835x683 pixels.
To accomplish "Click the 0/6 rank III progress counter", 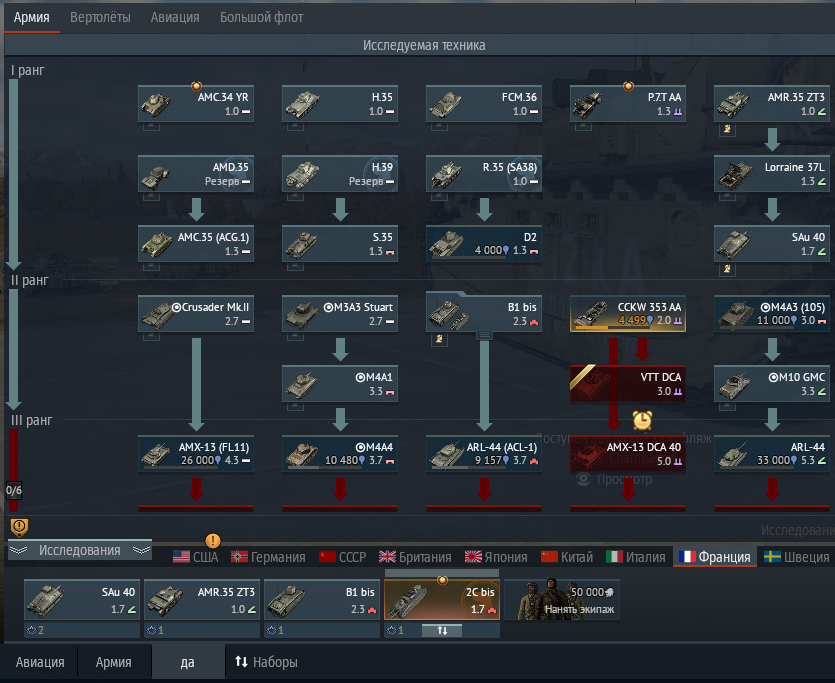I will tap(14, 490).
